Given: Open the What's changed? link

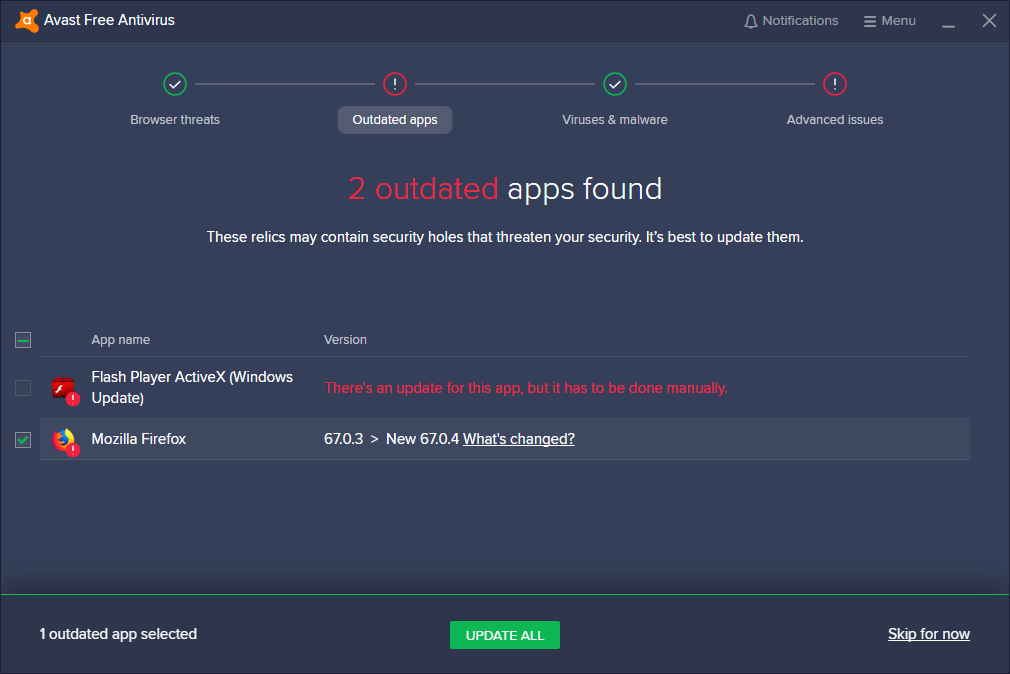Looking at the screenshot, I should tap(519, 439).
